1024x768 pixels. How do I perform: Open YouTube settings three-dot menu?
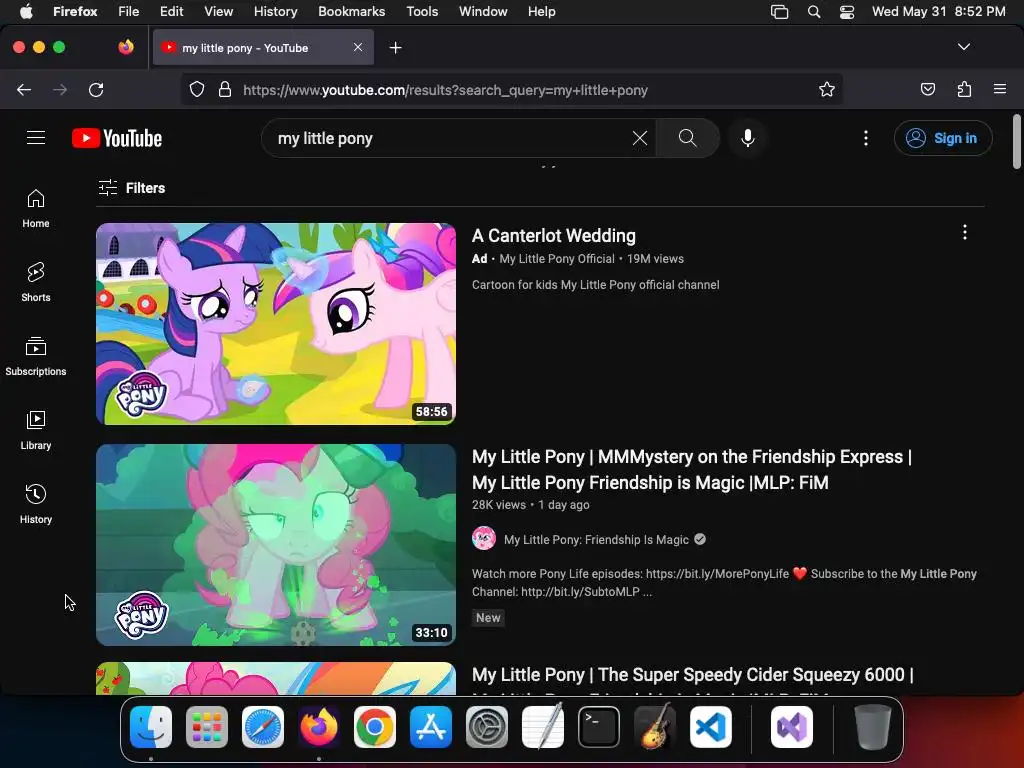click(x=866, y=138)
